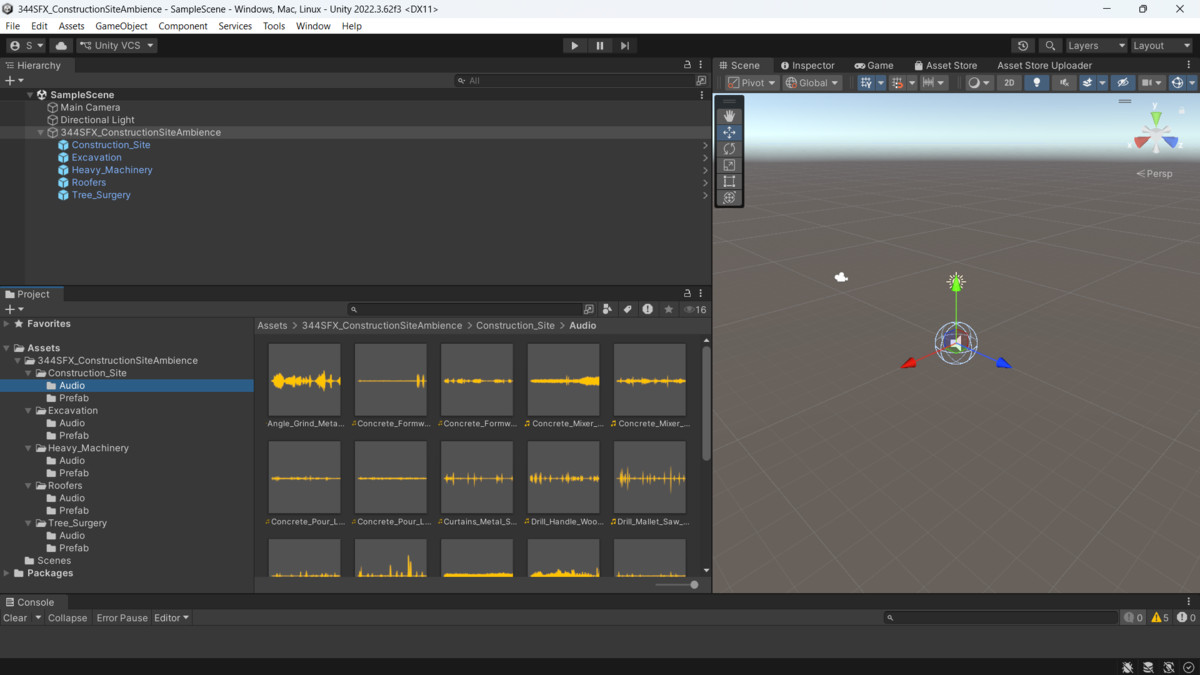This screenshot has height=675, width=1200.
Task: Select the Transform tool
Action: tap(729, 198)
